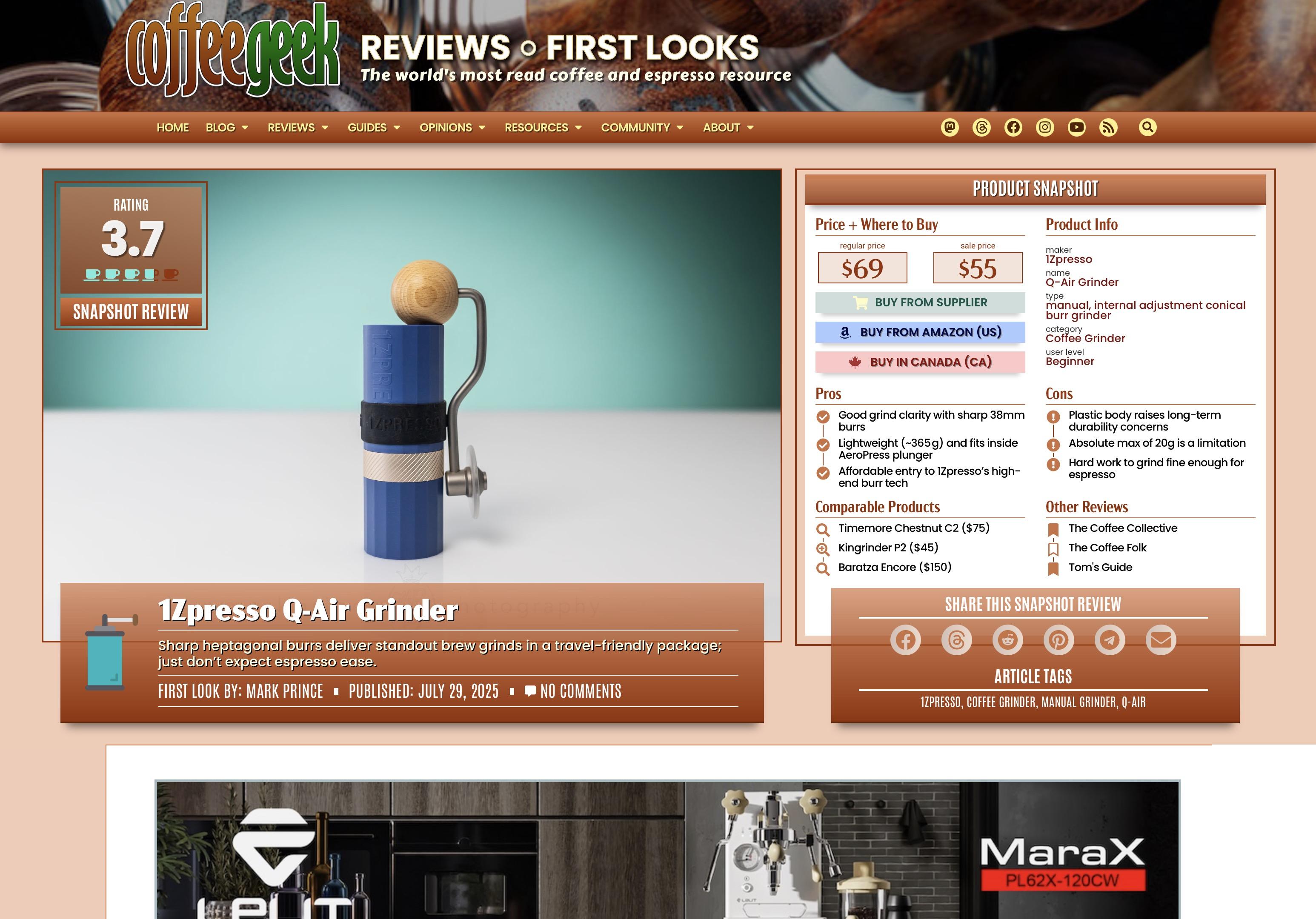
Task: Click bookmark icon beside Tom's Guide
Action: 1053,568
